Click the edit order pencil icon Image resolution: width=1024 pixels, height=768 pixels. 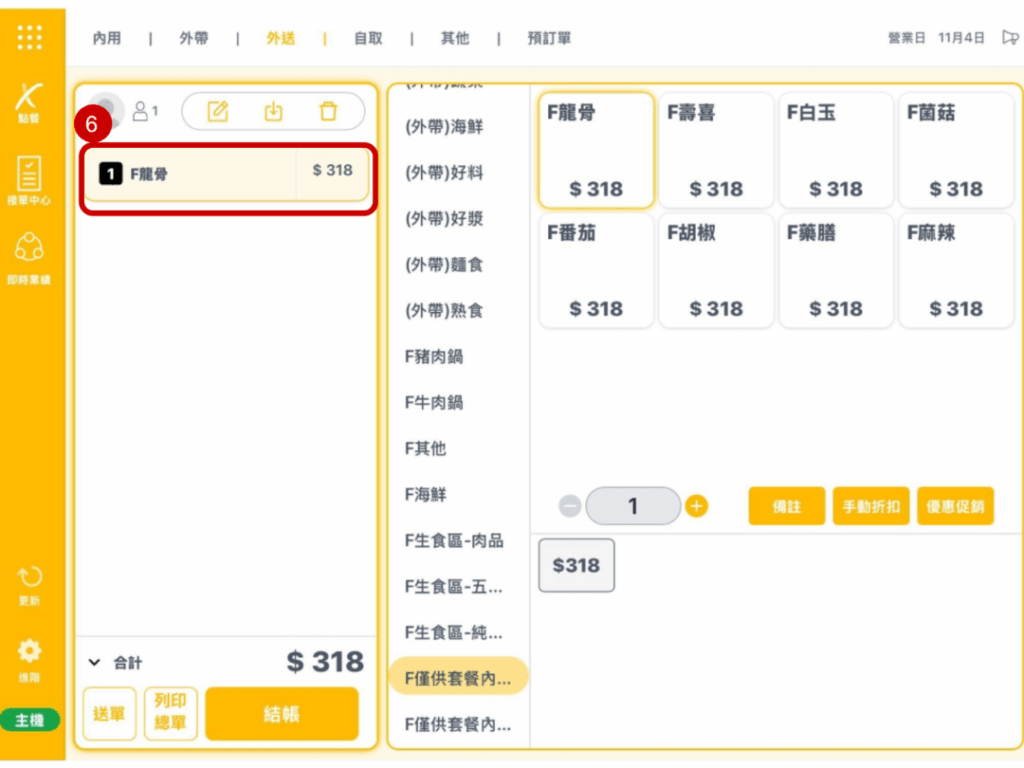(x=218, y=111)
